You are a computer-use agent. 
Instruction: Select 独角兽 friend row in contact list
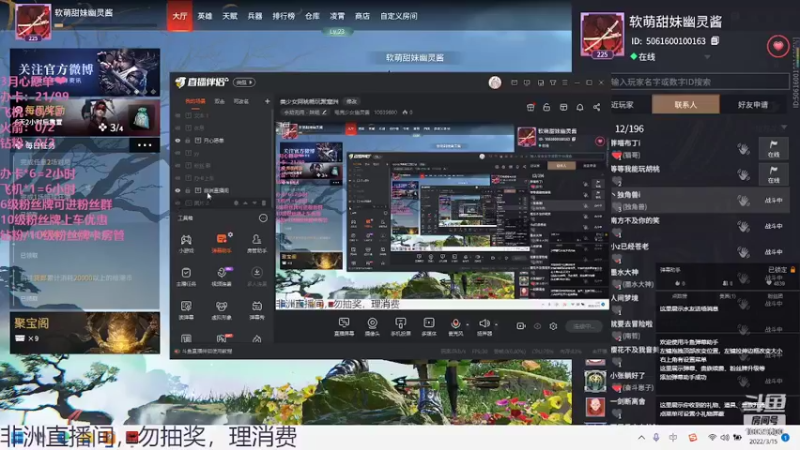(x=699, y=200)
